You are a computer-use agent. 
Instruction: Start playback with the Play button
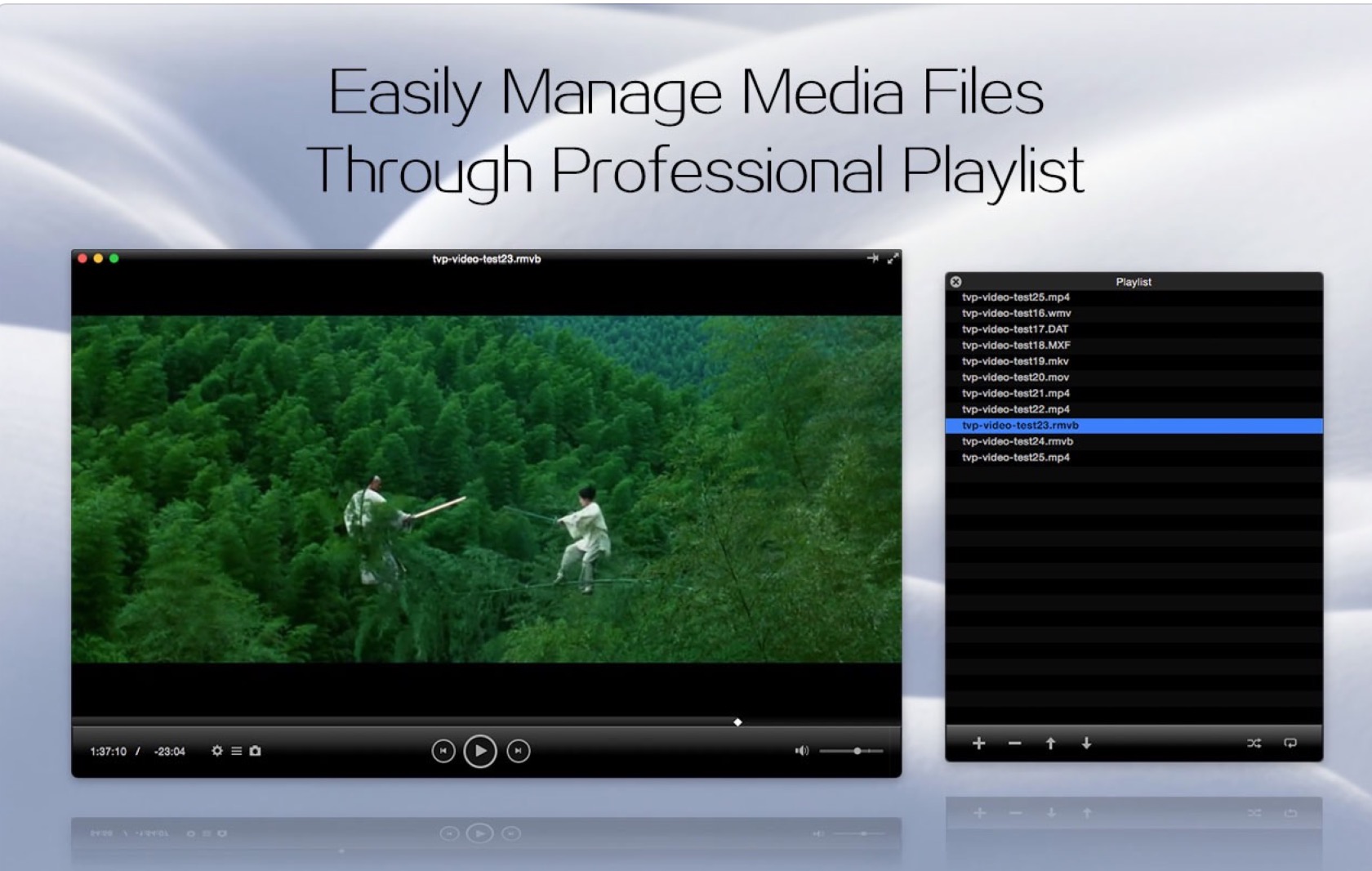click(x=480, y=751)
